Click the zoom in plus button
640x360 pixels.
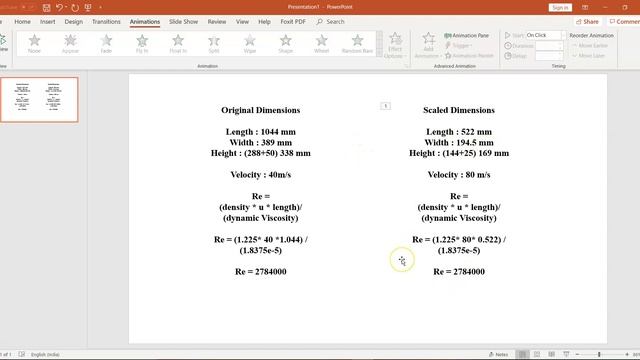tap(627, 354)
